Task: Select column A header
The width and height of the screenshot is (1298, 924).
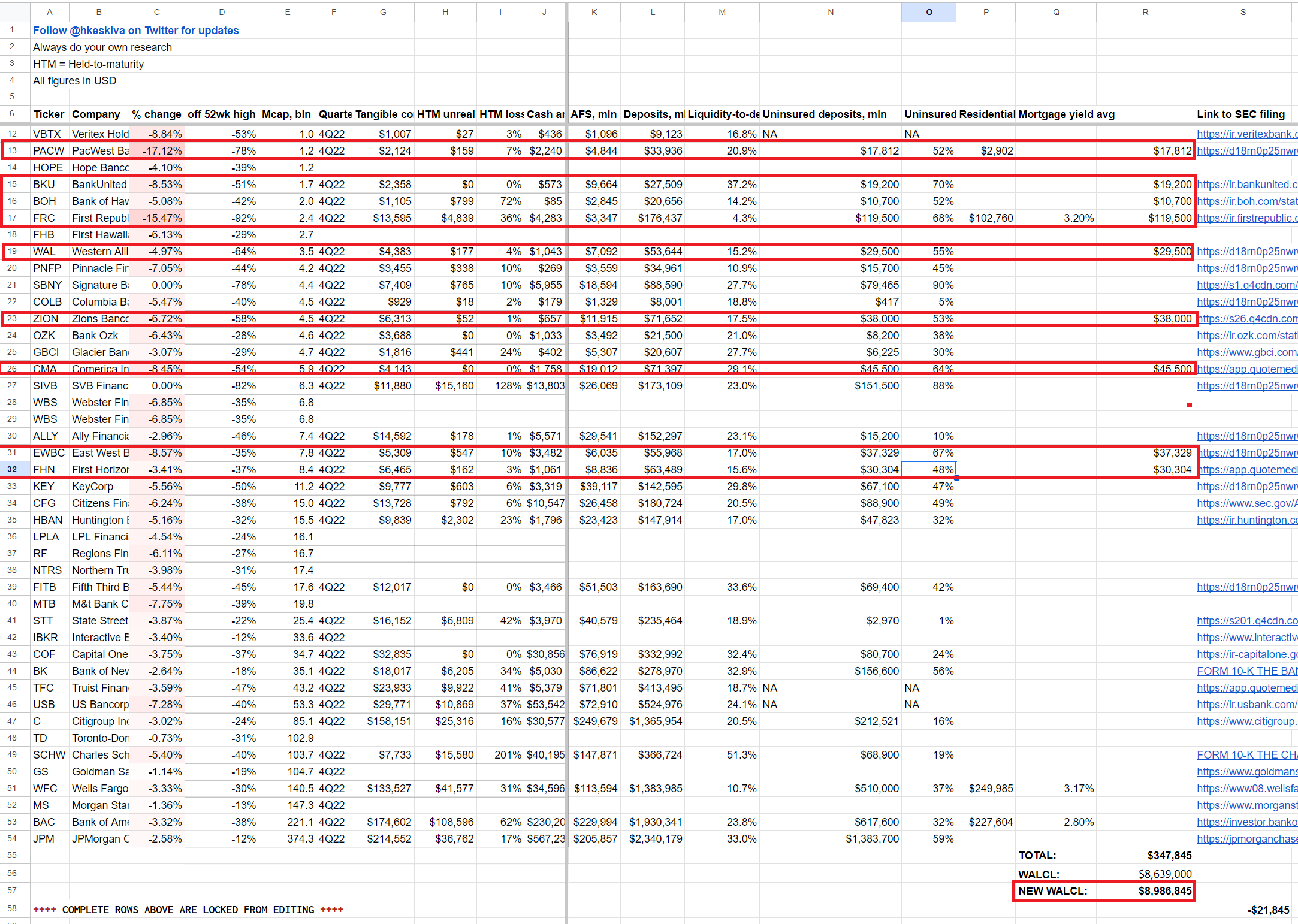Action: pyautogui.click(x=49, y=12)
